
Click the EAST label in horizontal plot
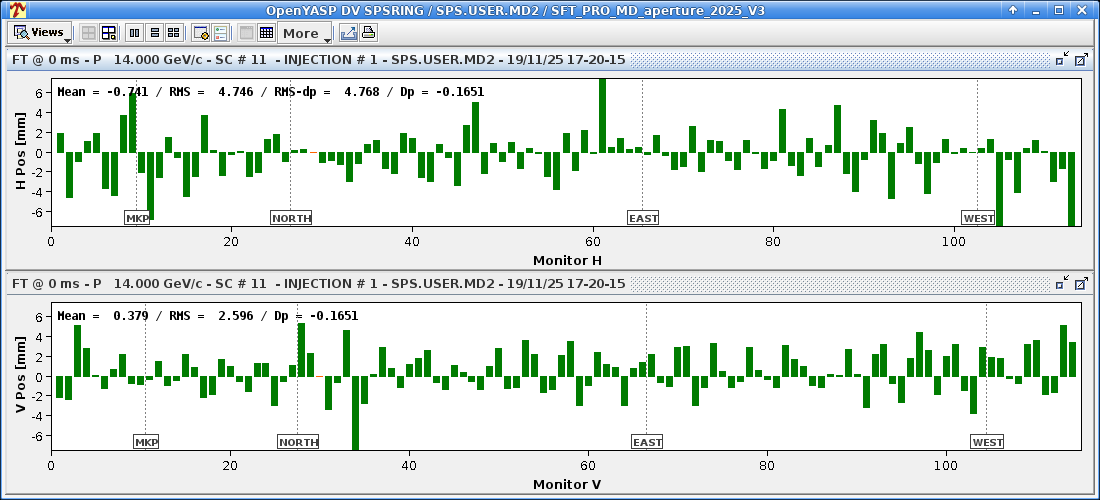643,218
